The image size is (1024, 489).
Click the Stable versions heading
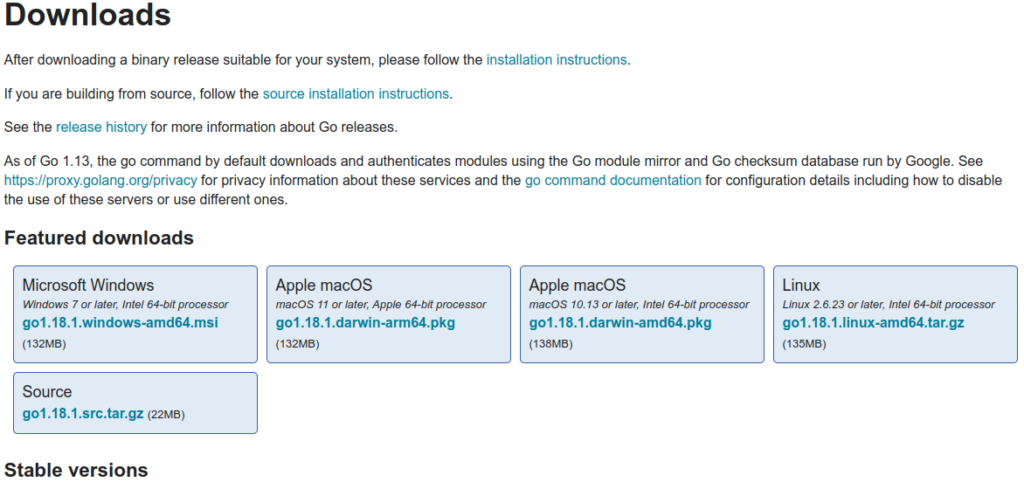tap(76, 470)
